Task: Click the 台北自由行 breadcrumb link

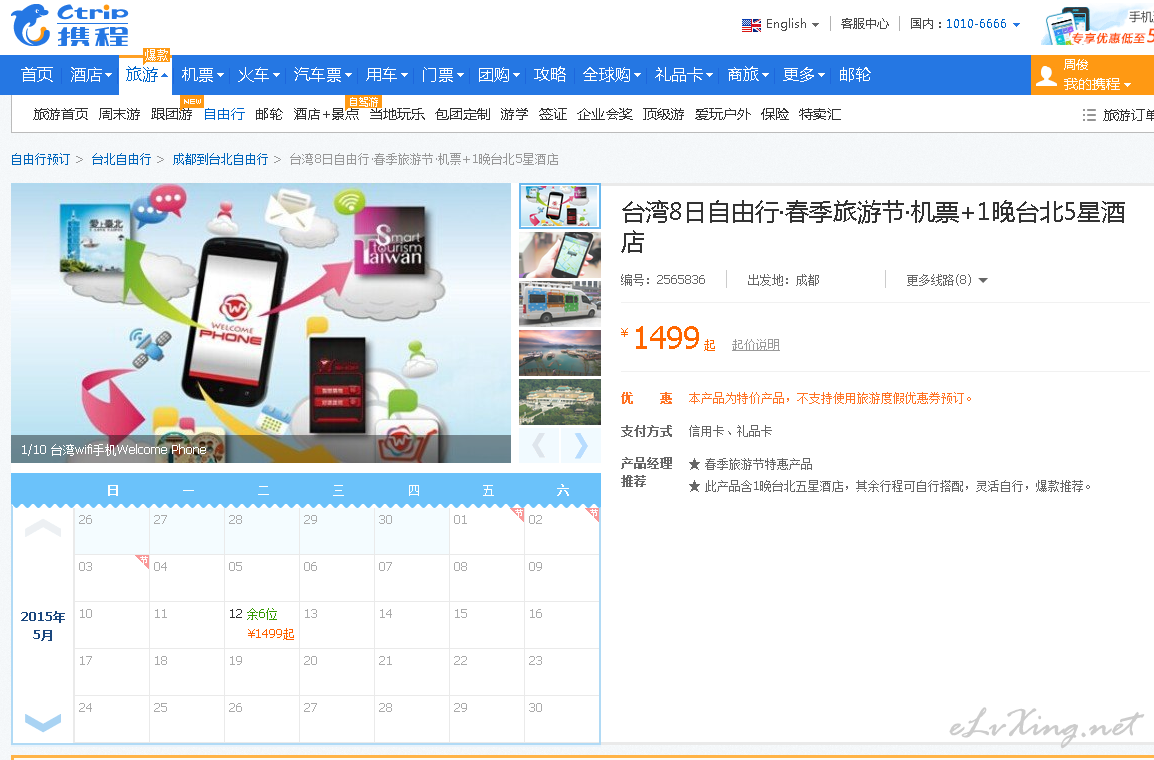Action: pyautogui.click(x=121, y=160)
